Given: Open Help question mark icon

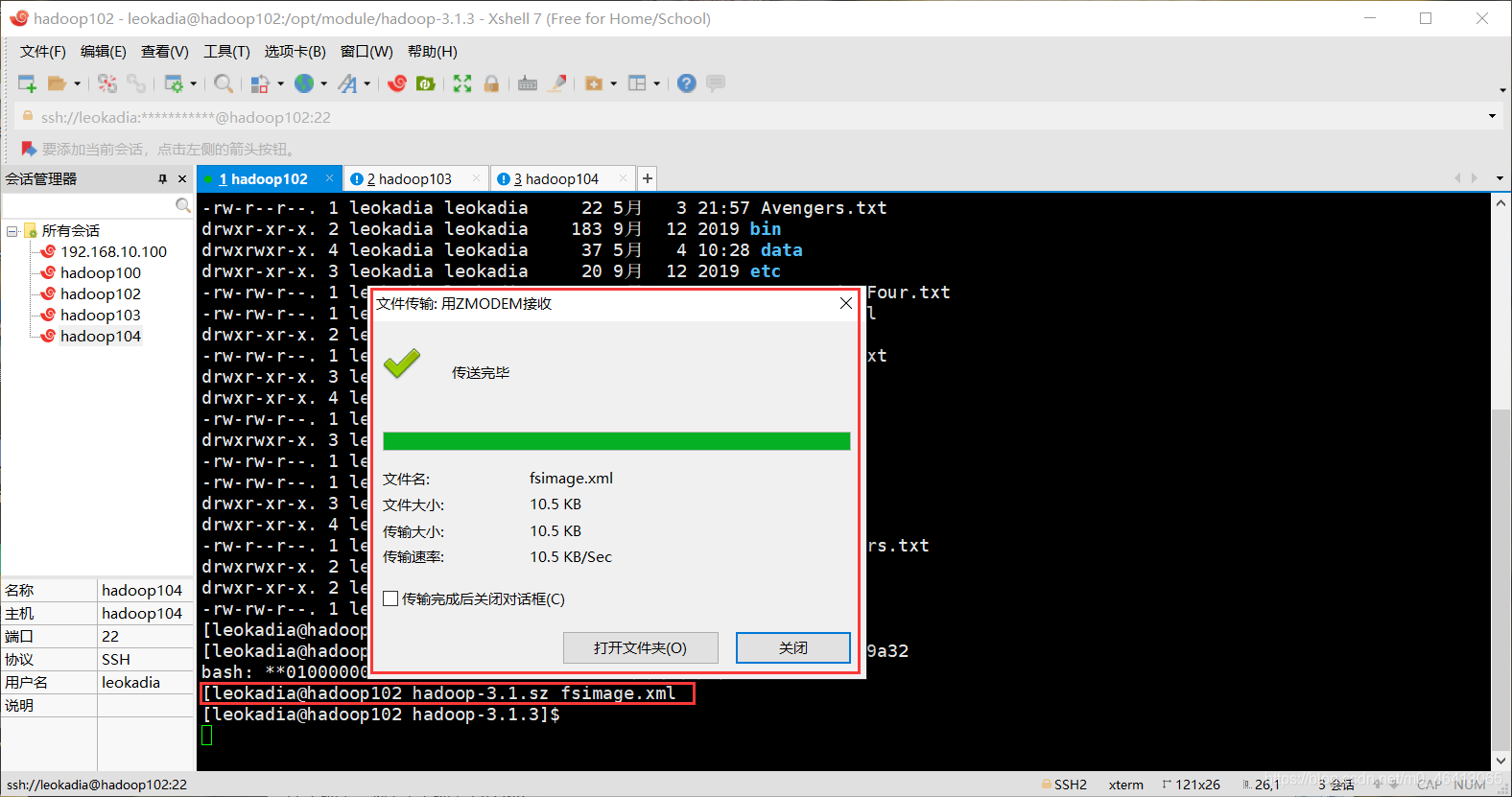Looking at the screenshot, I should (686, 83).
